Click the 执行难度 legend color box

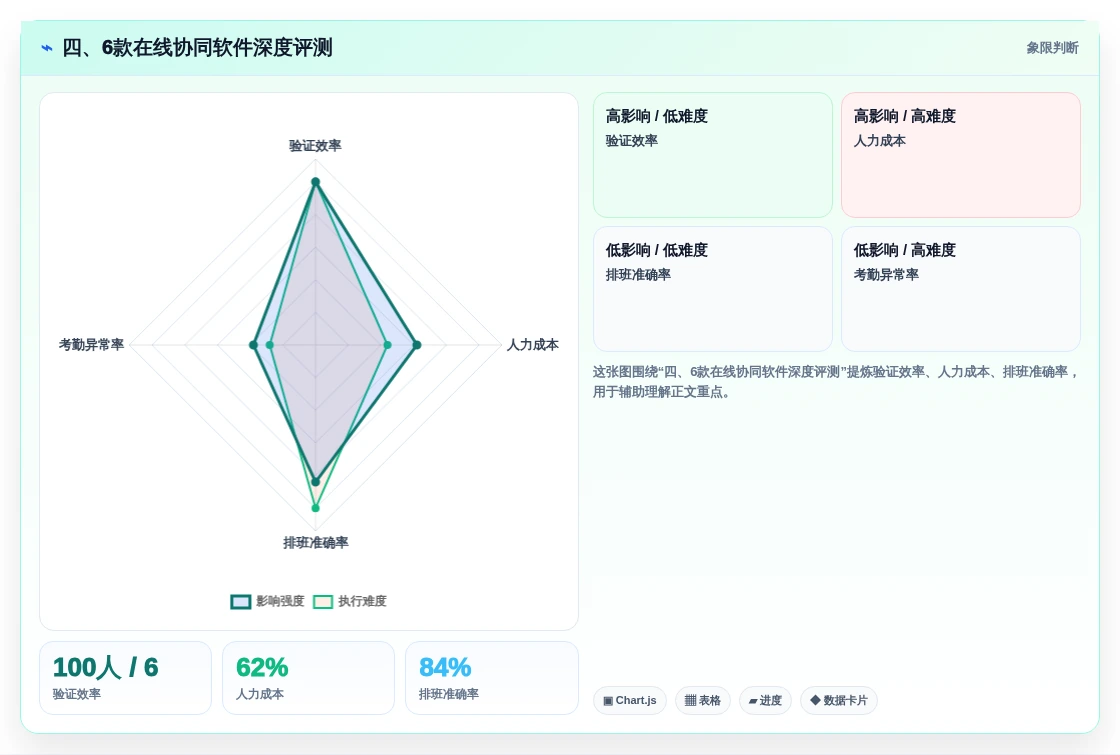[323, 601]
